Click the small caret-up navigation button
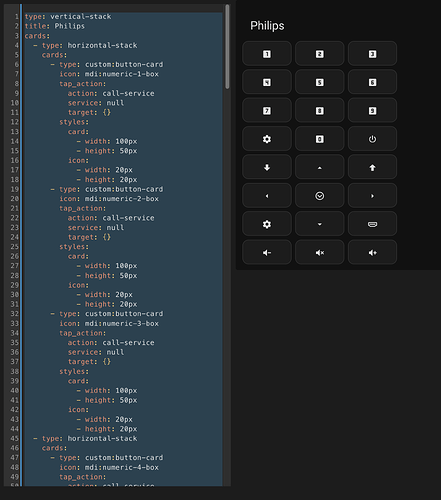441x500 pixels. (x=319, y=167)
